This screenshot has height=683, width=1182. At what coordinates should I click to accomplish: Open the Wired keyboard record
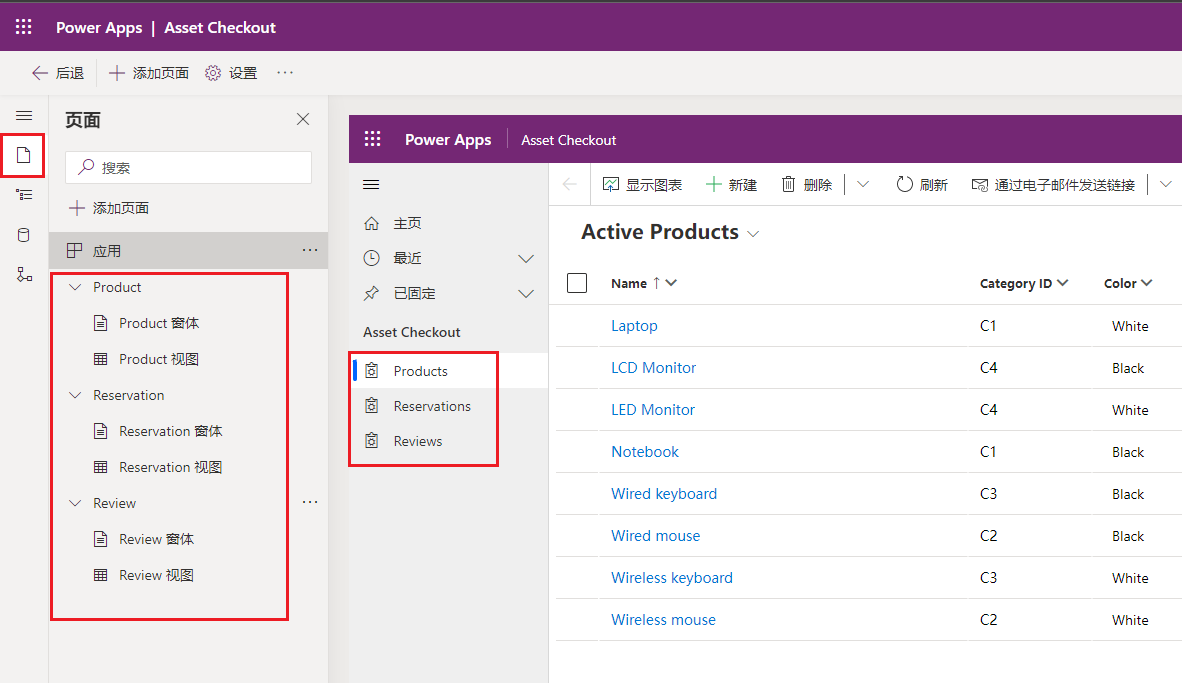(664, 494)
